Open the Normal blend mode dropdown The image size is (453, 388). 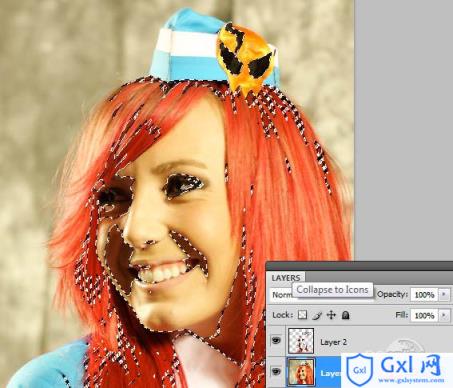[x=282, y=295]
